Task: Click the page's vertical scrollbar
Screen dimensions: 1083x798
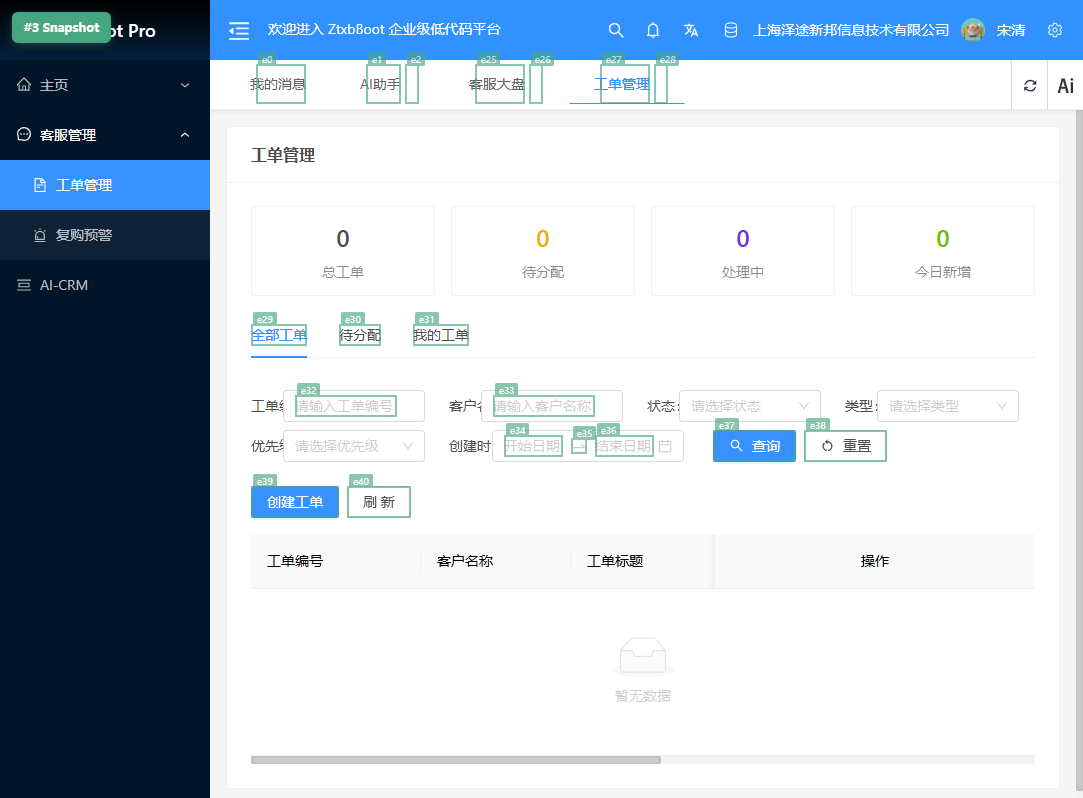Action: [1080, 449]
